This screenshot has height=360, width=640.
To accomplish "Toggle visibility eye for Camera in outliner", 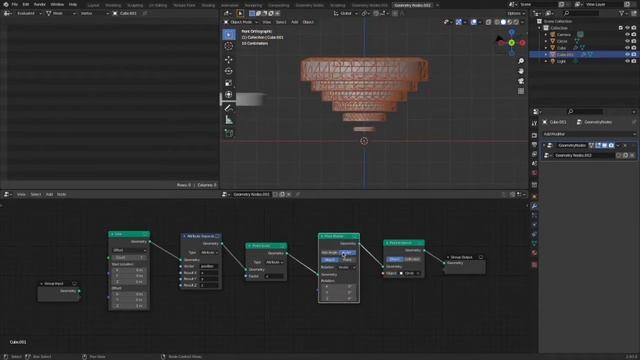I will (x=627, y=35).
